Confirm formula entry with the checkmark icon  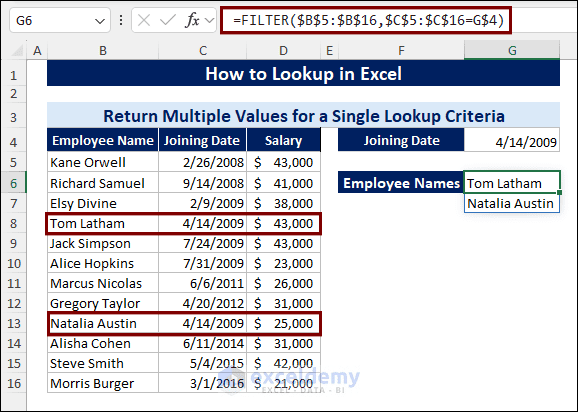[x=168, y=21]
